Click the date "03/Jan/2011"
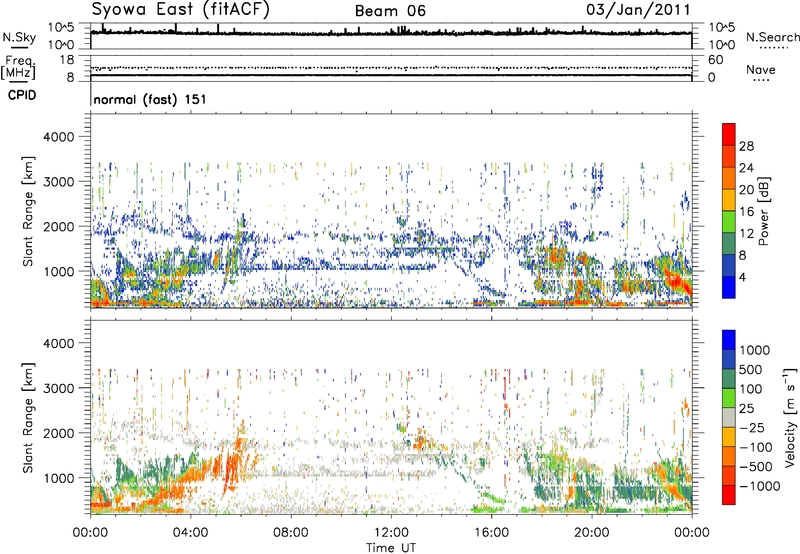Viewport: 800px width, 554px height. (638, 10)
